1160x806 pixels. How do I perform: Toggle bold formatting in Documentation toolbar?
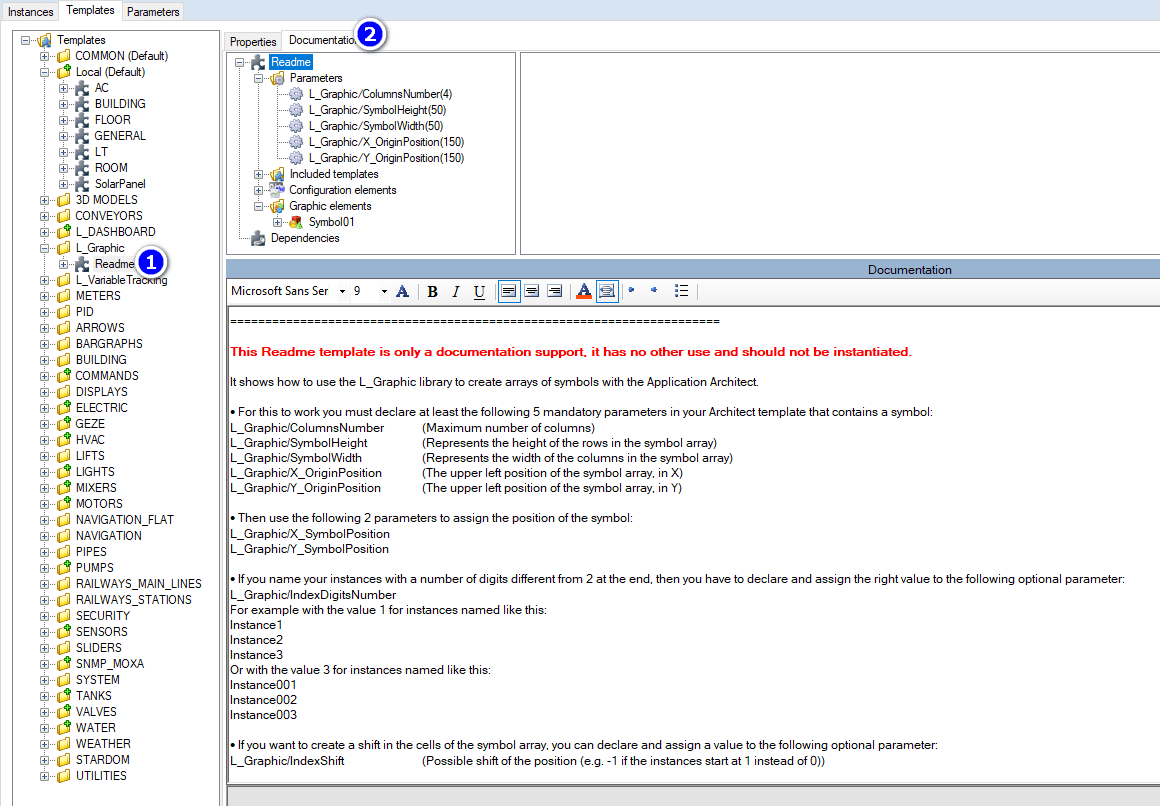click(432, 291)
